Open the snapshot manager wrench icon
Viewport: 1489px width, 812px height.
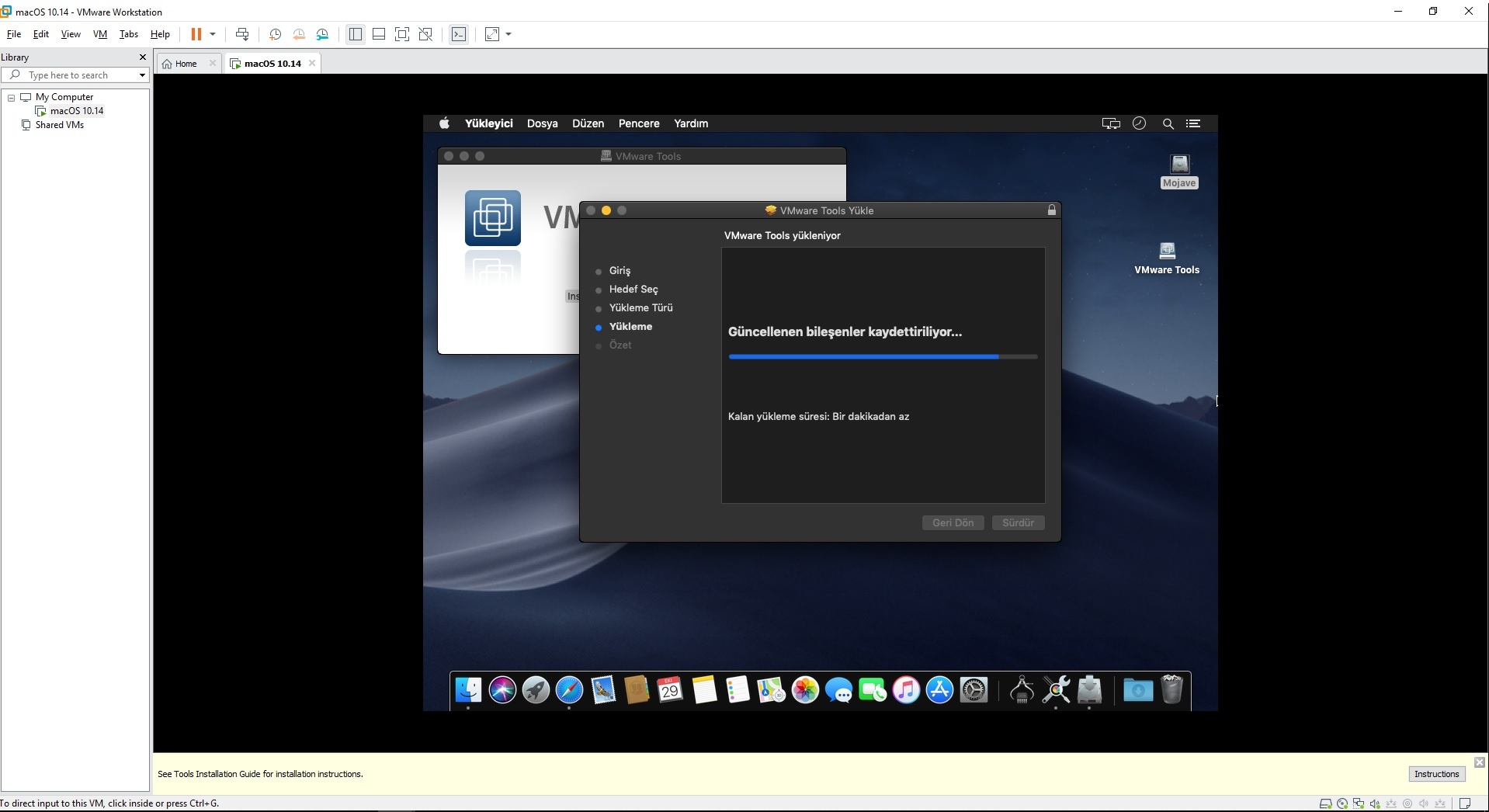point(323,34)
